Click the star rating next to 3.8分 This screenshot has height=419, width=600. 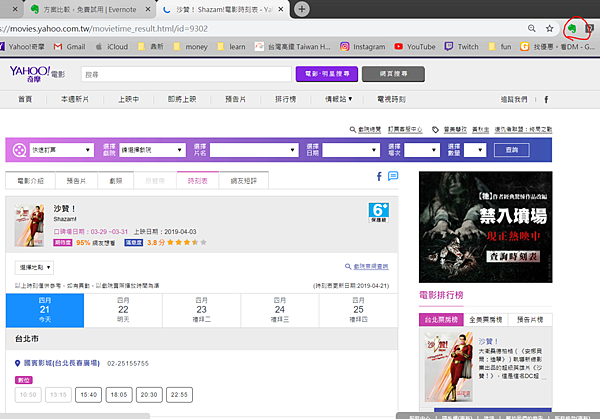pyautogui.click(x=187, y=242)
